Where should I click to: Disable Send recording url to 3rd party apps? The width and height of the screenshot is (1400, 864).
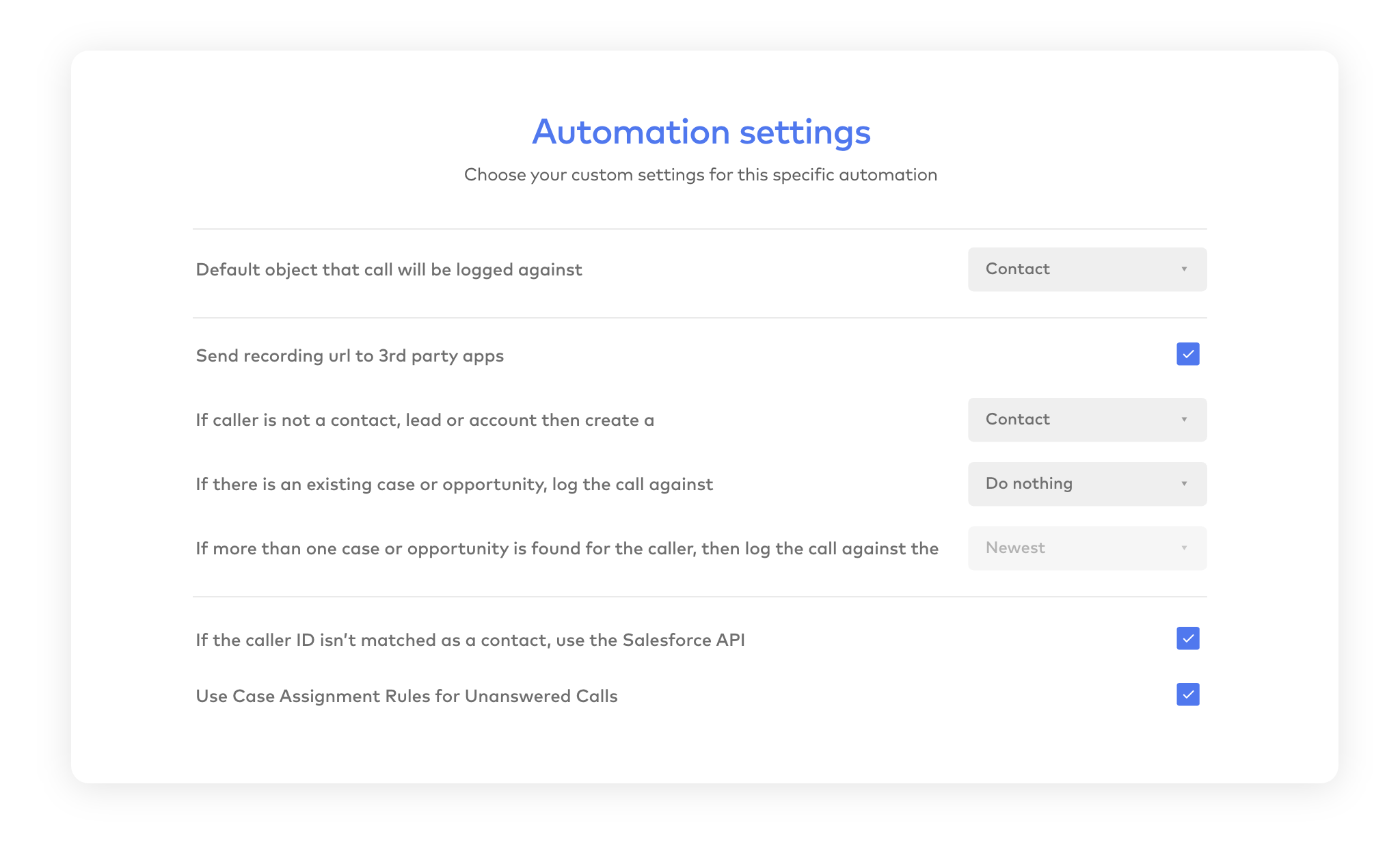pos(1187,354)
